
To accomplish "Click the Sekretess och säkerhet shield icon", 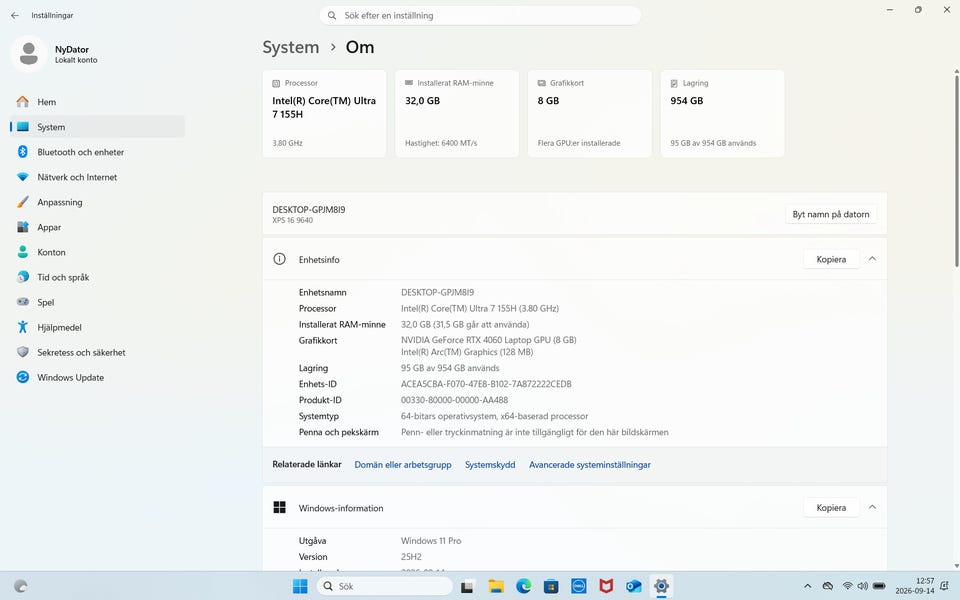I will 23,352.
